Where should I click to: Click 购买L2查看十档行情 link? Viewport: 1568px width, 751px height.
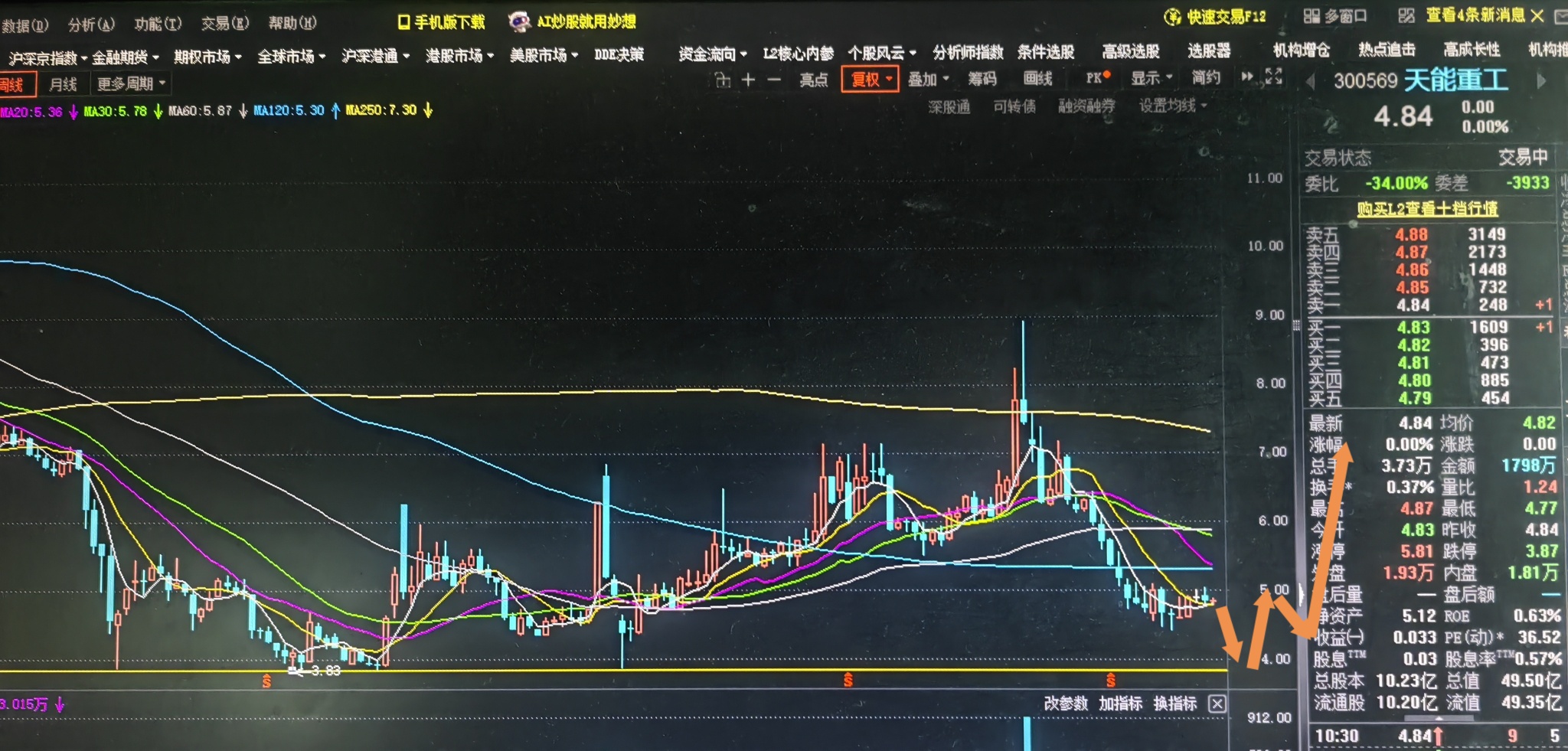click(x=1427, y=208)
